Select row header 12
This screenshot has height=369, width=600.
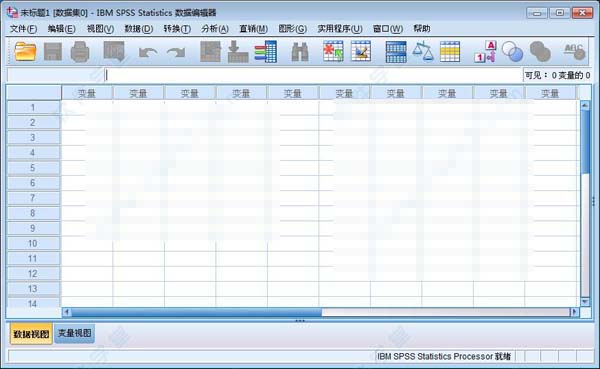tap(34, 274)
